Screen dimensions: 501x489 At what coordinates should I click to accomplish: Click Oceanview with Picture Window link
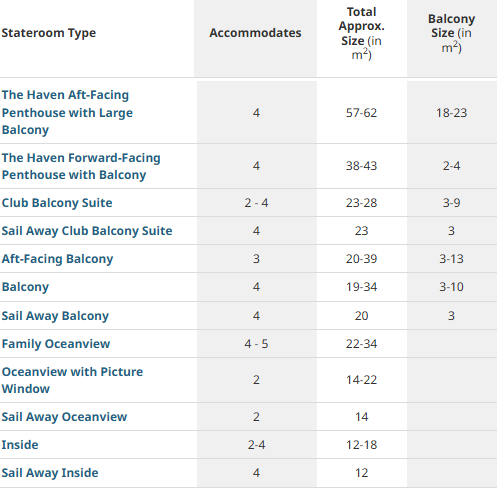click(x=72, y=380)
